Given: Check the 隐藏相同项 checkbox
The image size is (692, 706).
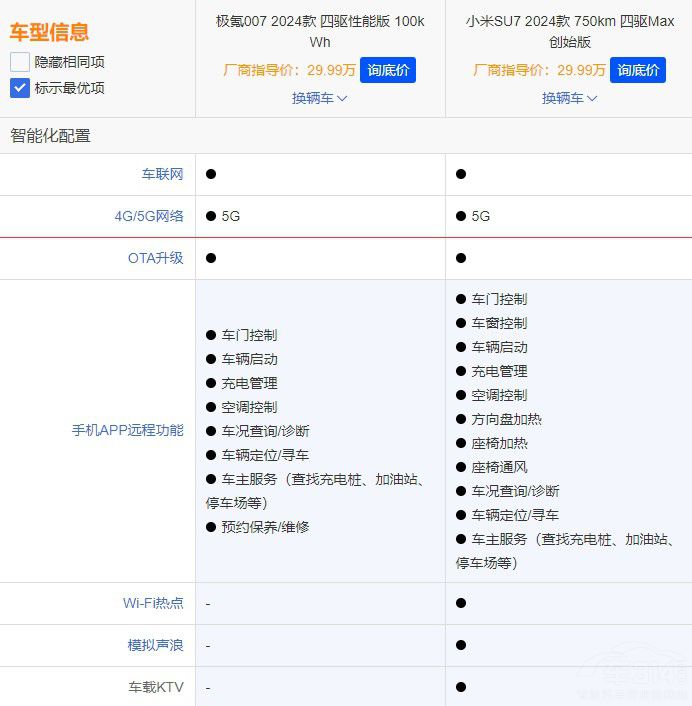Looking at the screenshot, I should (x=20, y=62).
